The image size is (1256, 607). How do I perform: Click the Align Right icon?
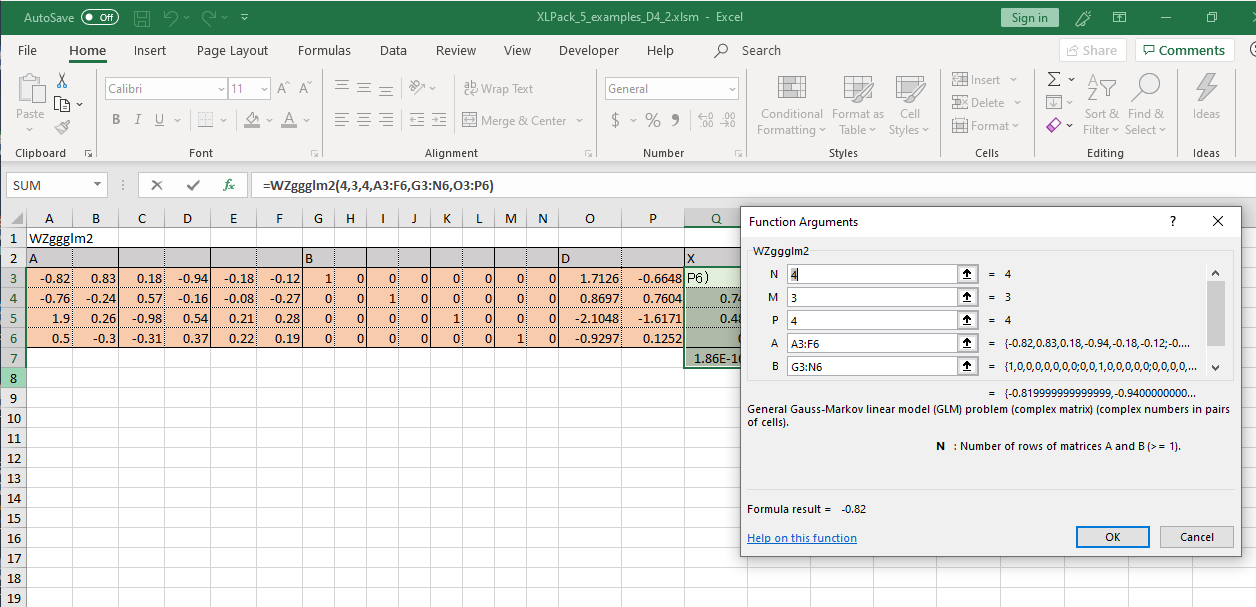point(386,120)
